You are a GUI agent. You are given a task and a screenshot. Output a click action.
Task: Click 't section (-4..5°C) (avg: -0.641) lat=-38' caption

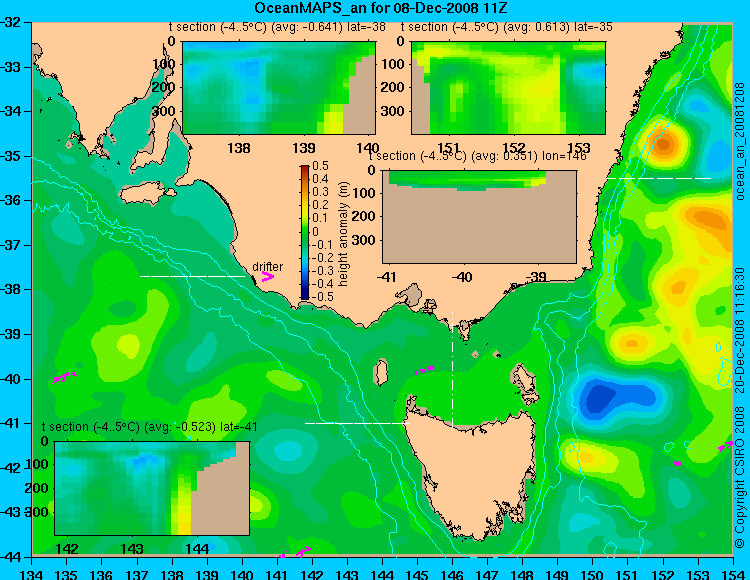click(277, 27)
